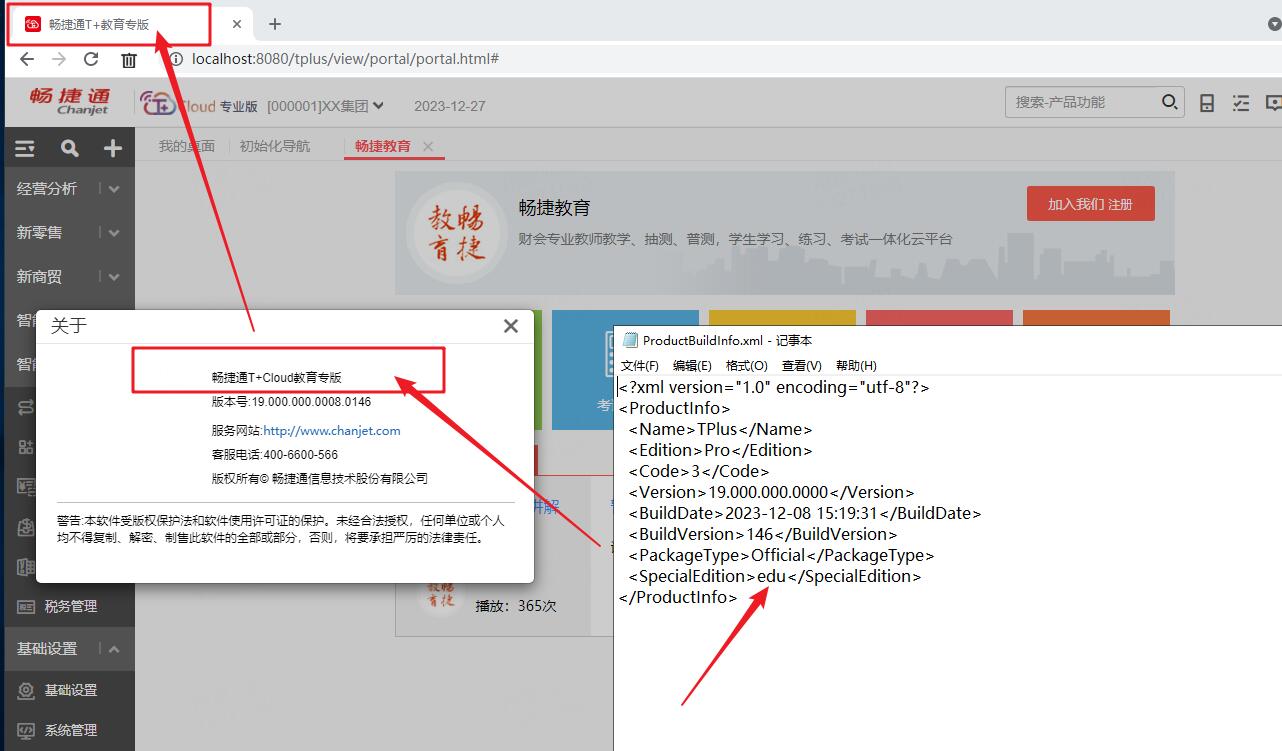
Task: Click the 版本号:19.000.000.0008.0146 text
Action: 291,402
